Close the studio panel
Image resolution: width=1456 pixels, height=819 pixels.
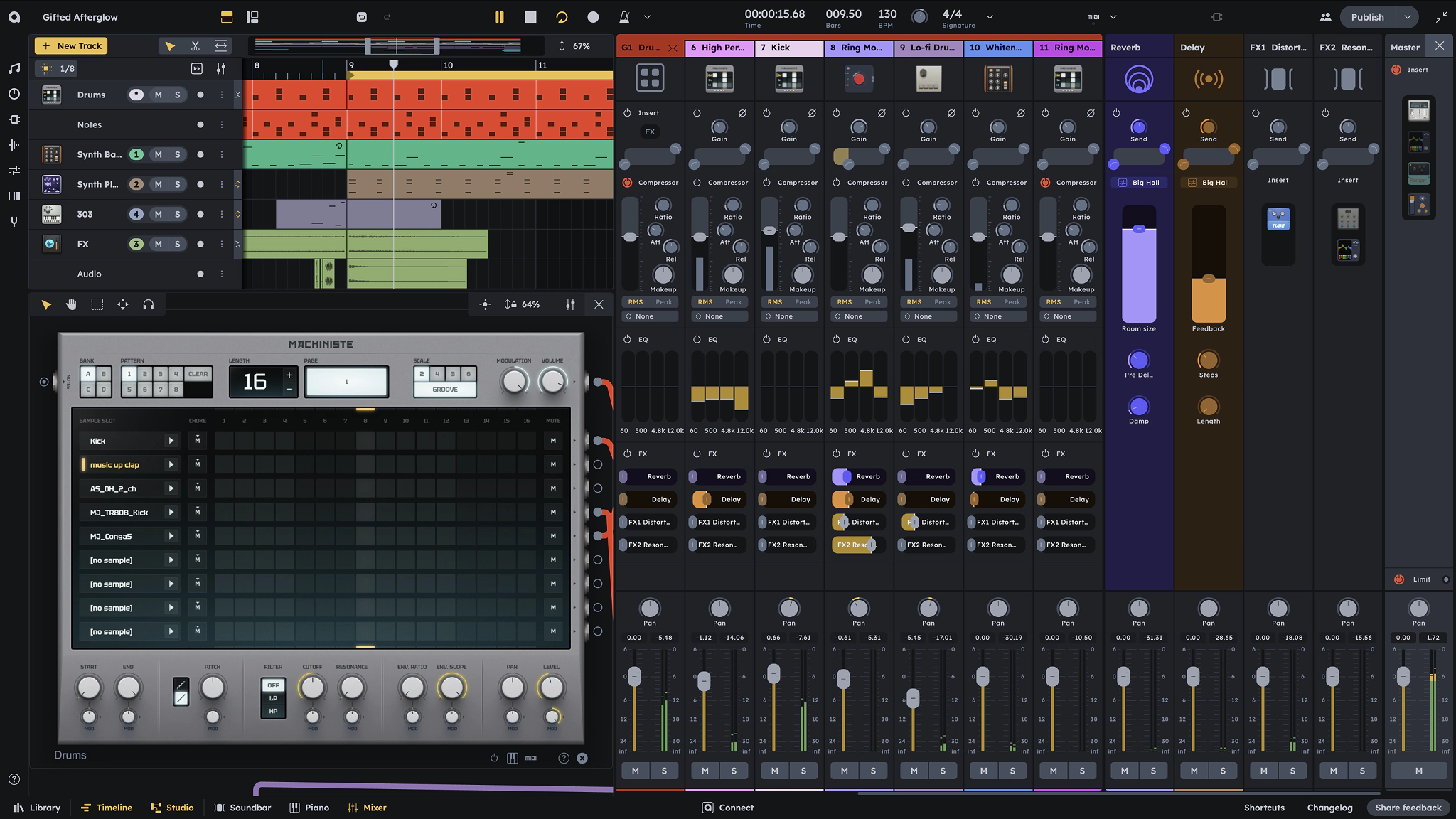pyautogui.click(x=599, y=304)
